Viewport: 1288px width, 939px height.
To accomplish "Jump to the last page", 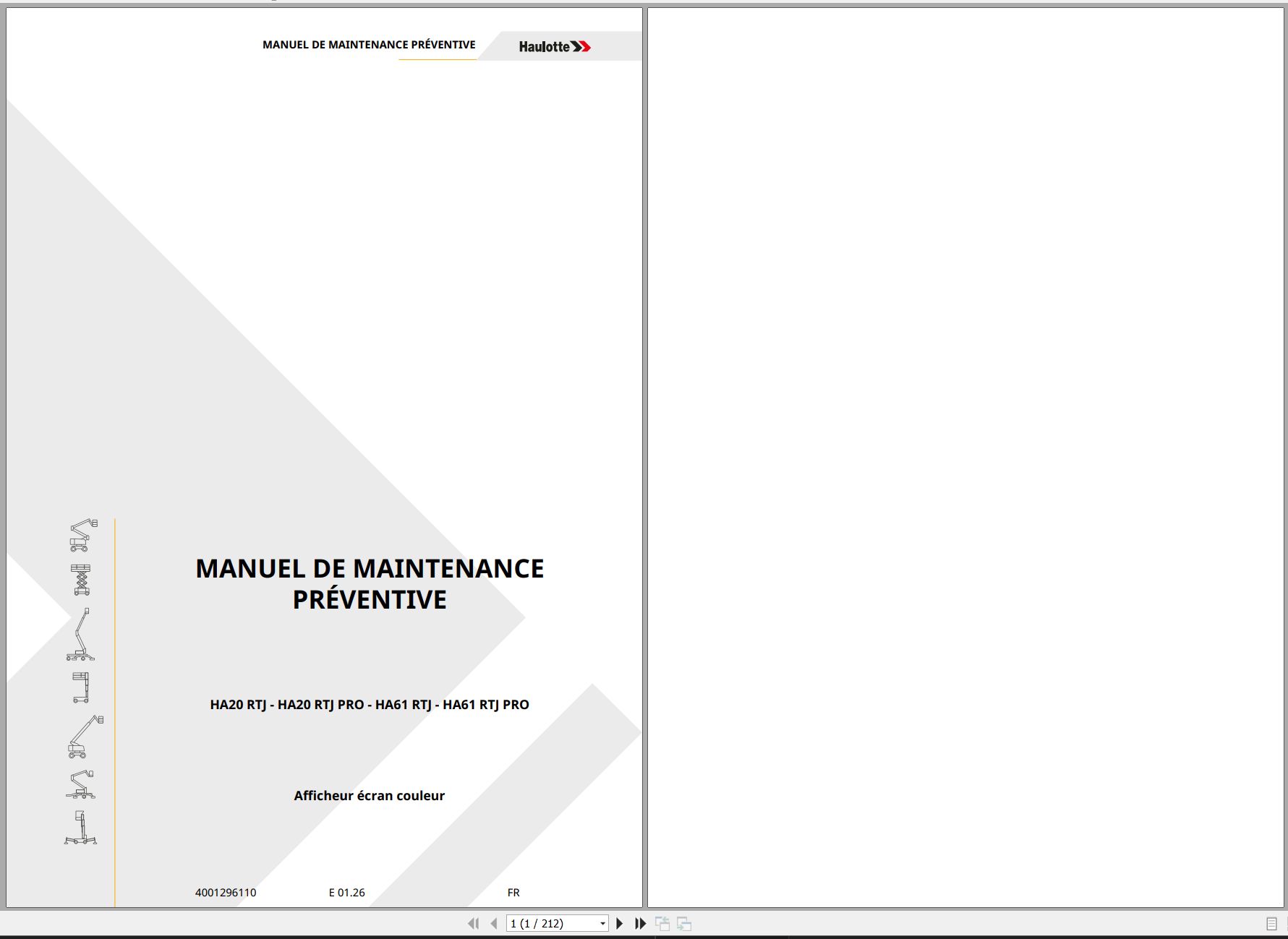I will pyautogui.click(x=640, y=923).
